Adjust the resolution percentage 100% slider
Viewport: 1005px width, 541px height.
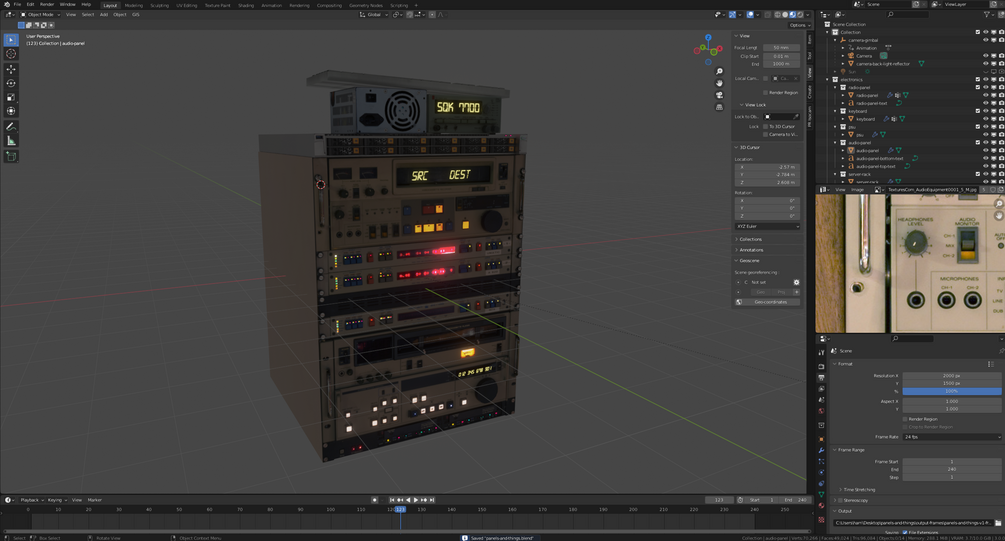click(x=952, y=391)
